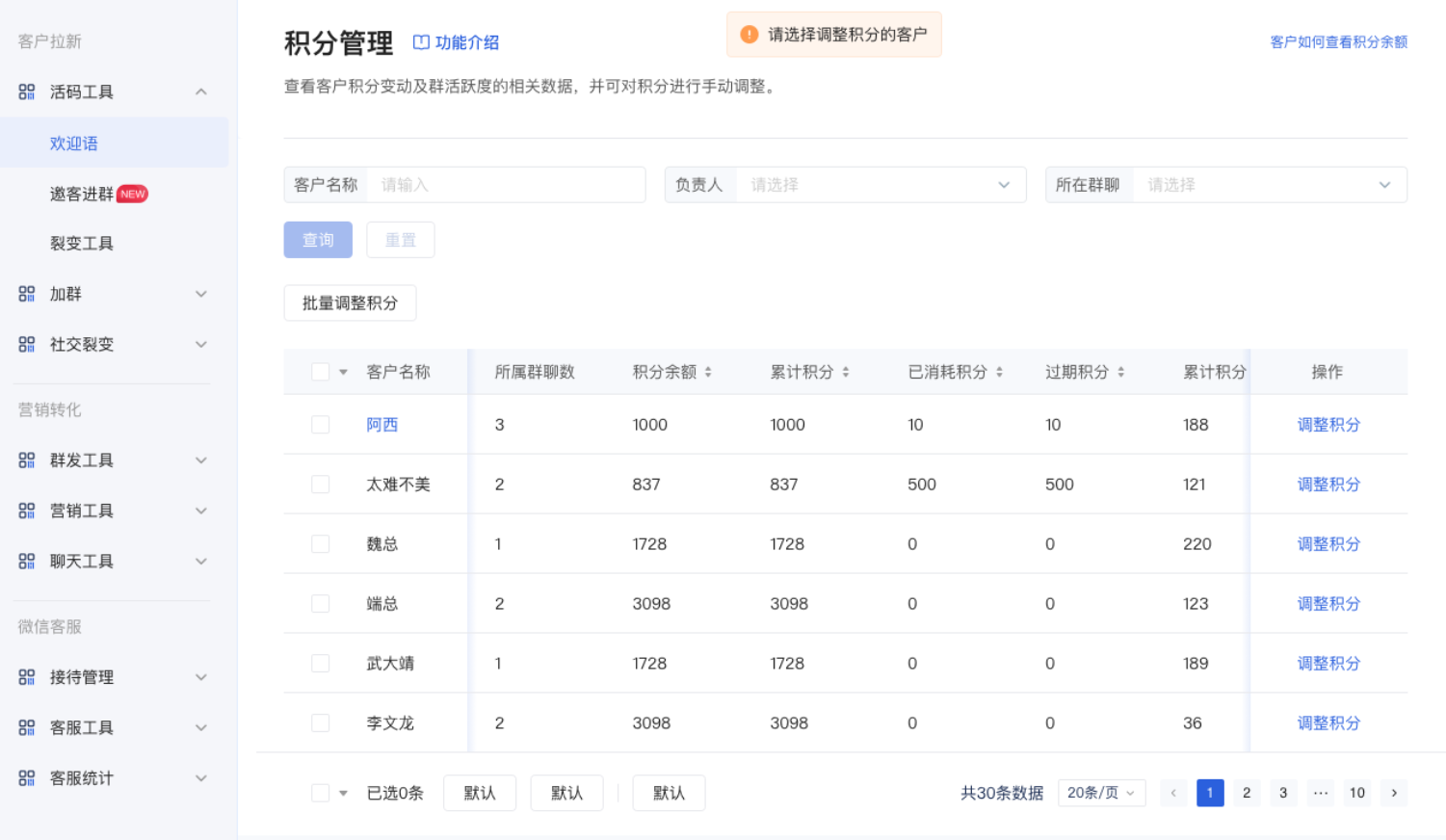Select 欢迎语 in the sidebar
1446x840 pixels.
(114, 143)
